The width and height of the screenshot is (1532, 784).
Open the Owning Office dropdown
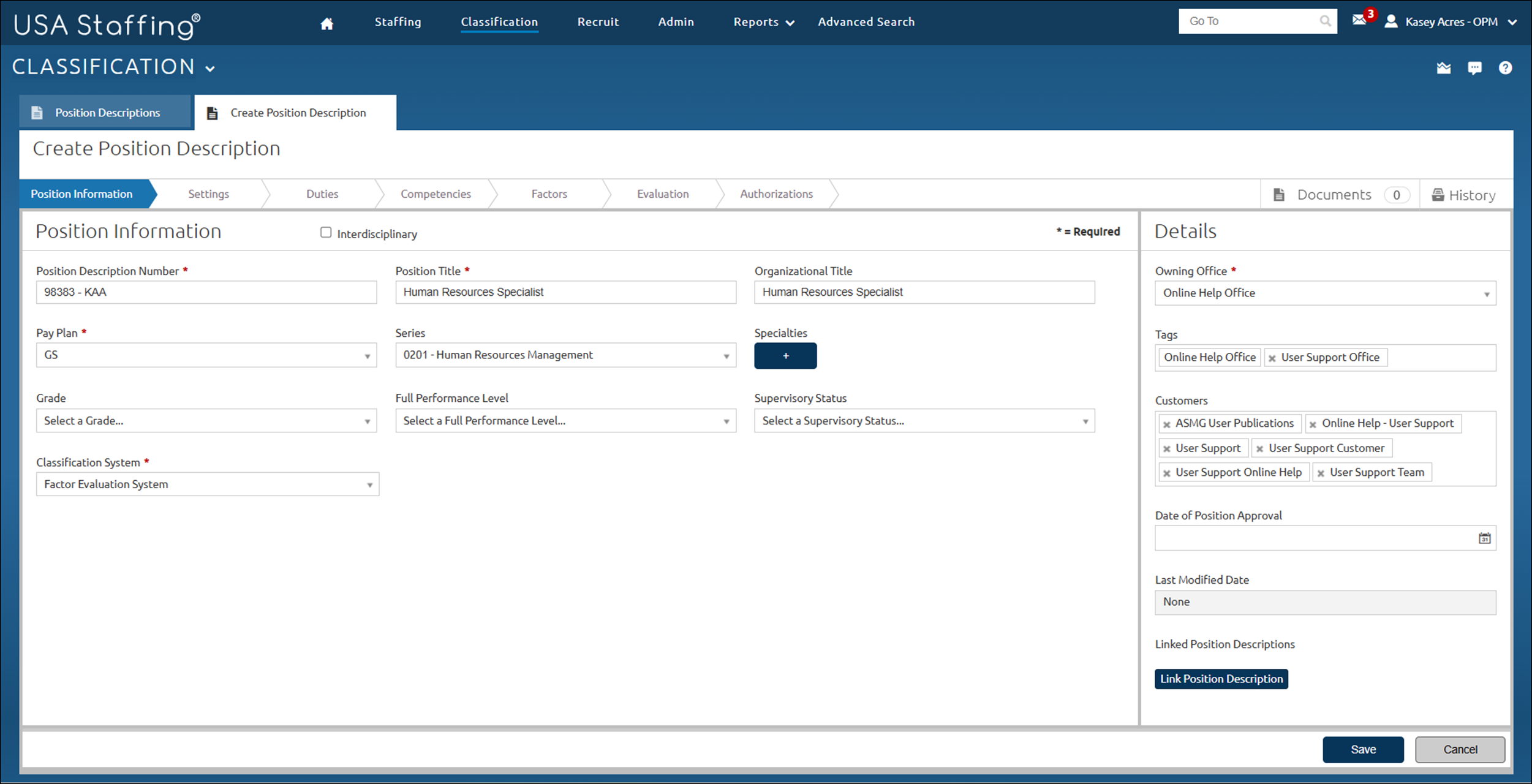tap(1325, 293)
